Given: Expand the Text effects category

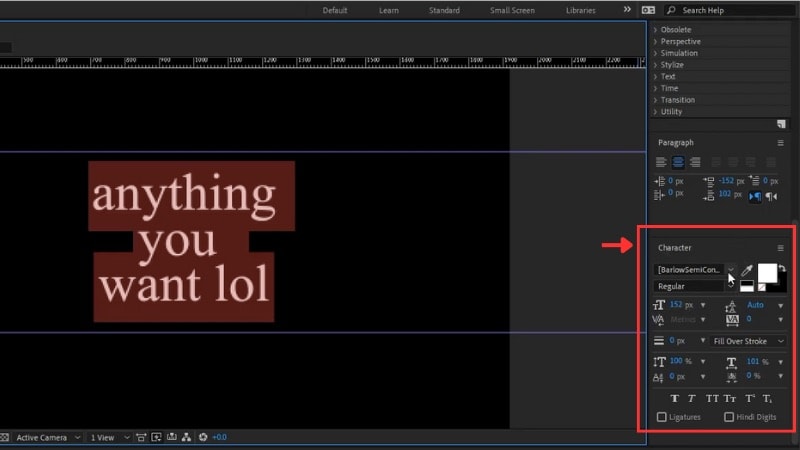Looking at the screenshot, I should [655, 77].
